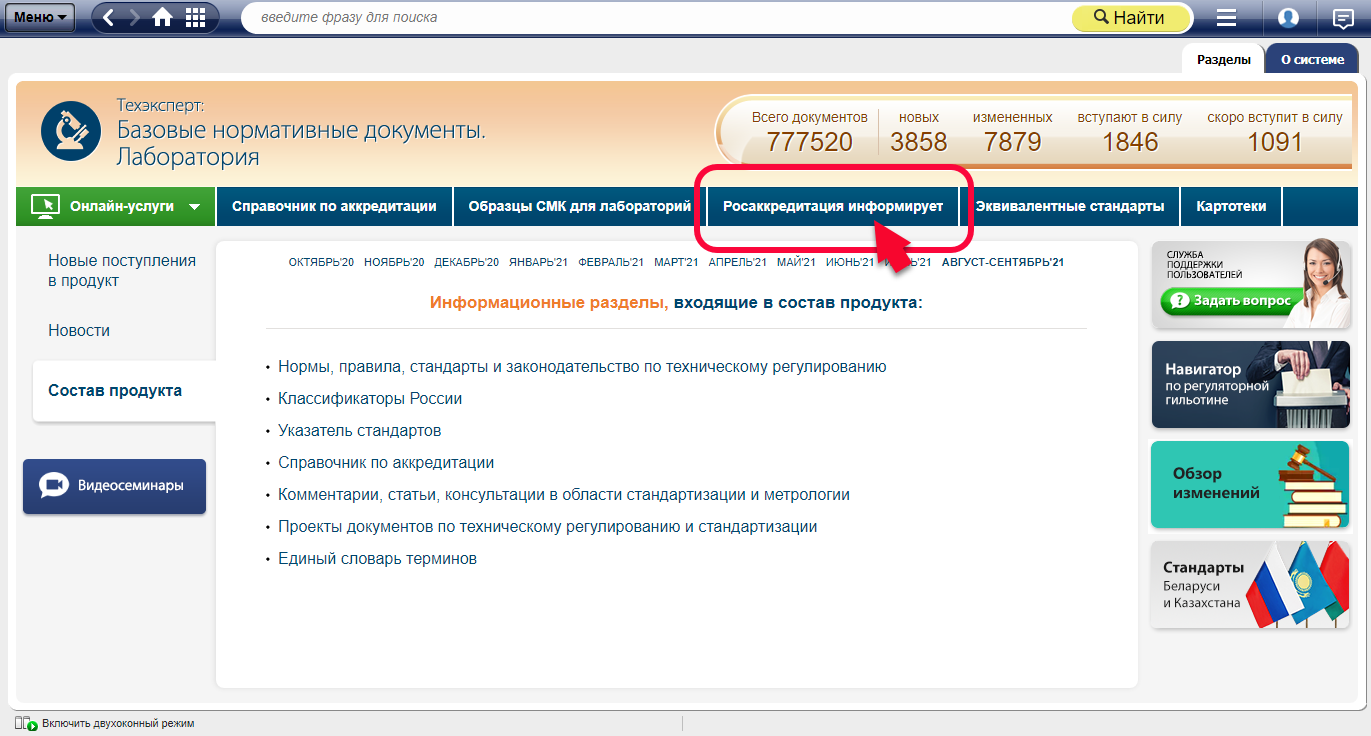1371x736 pixels.
Task: Open Проекты документов по техническому регулированию
Action: click(548, 527)
